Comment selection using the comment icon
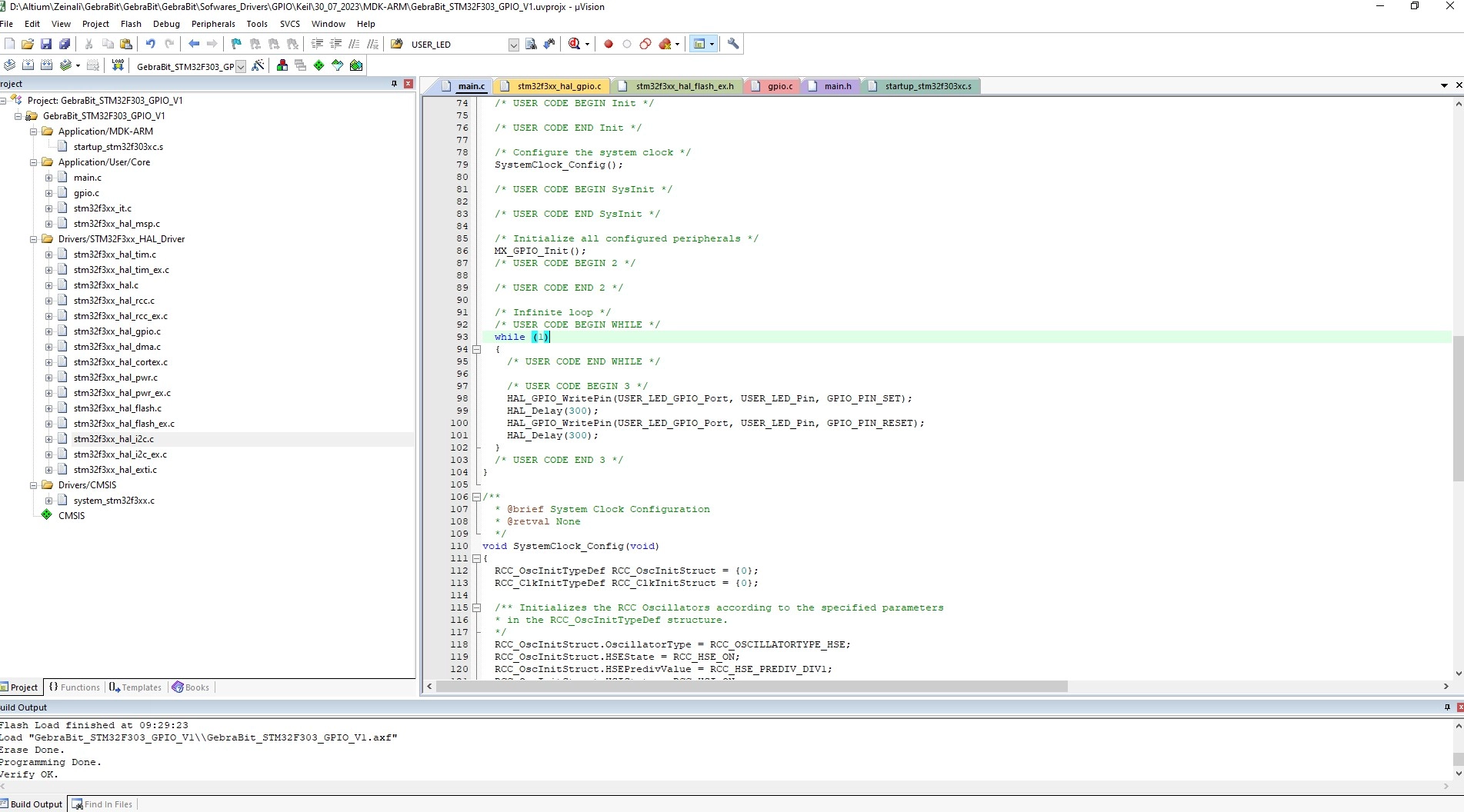The height and width of the screenshot is (812, 1464). coord(354,44)
